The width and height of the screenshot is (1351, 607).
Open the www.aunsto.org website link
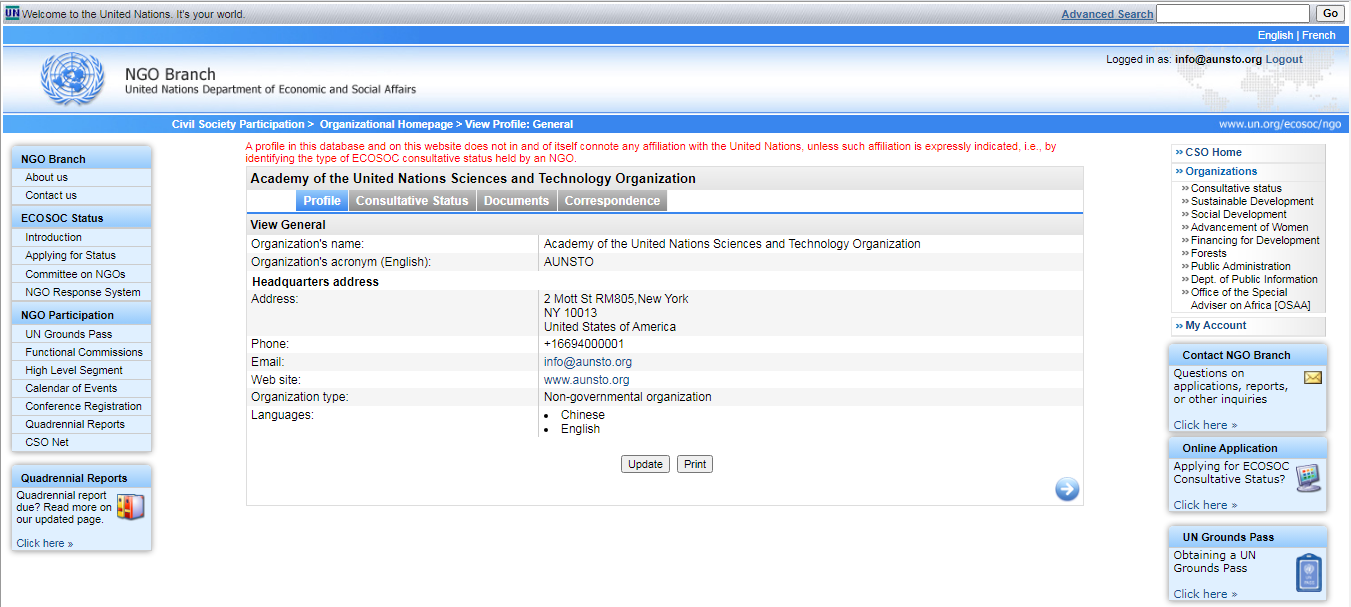point(587,380)
